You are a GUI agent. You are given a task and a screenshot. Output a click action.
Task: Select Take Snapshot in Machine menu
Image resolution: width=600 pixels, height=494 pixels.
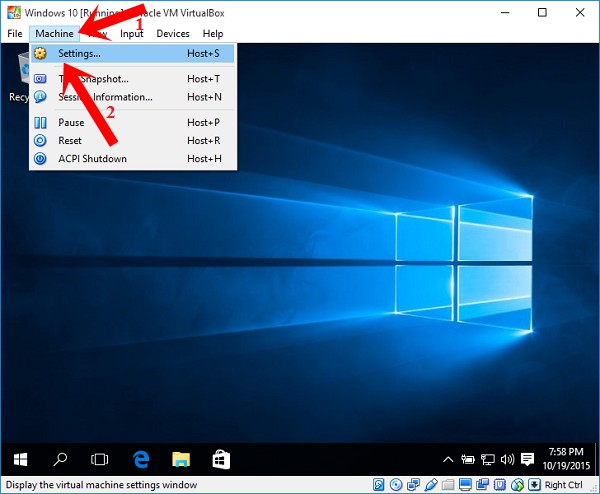click(132, 79)
